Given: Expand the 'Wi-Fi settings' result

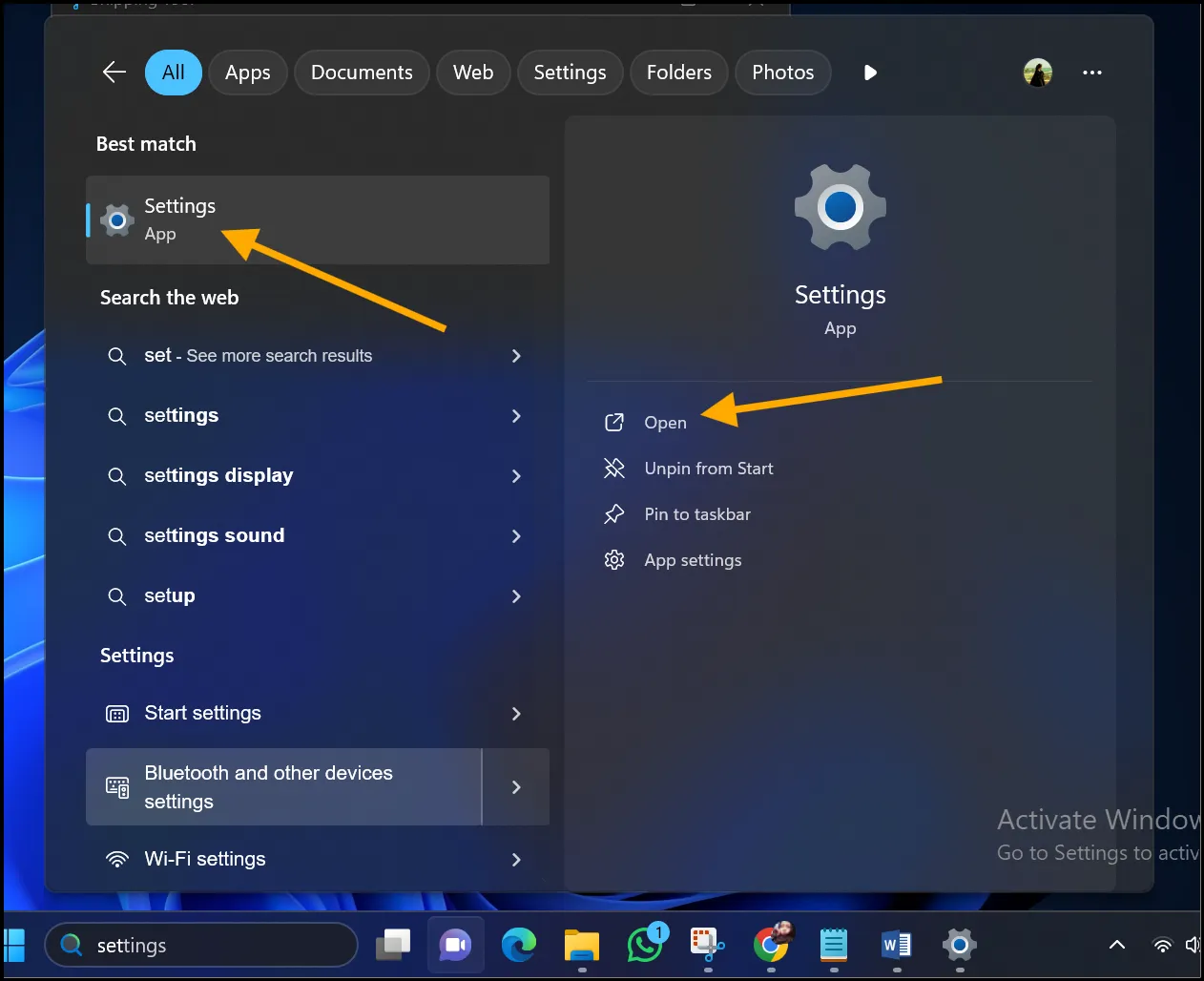Looking at the screenshot, I should point(516,859).
